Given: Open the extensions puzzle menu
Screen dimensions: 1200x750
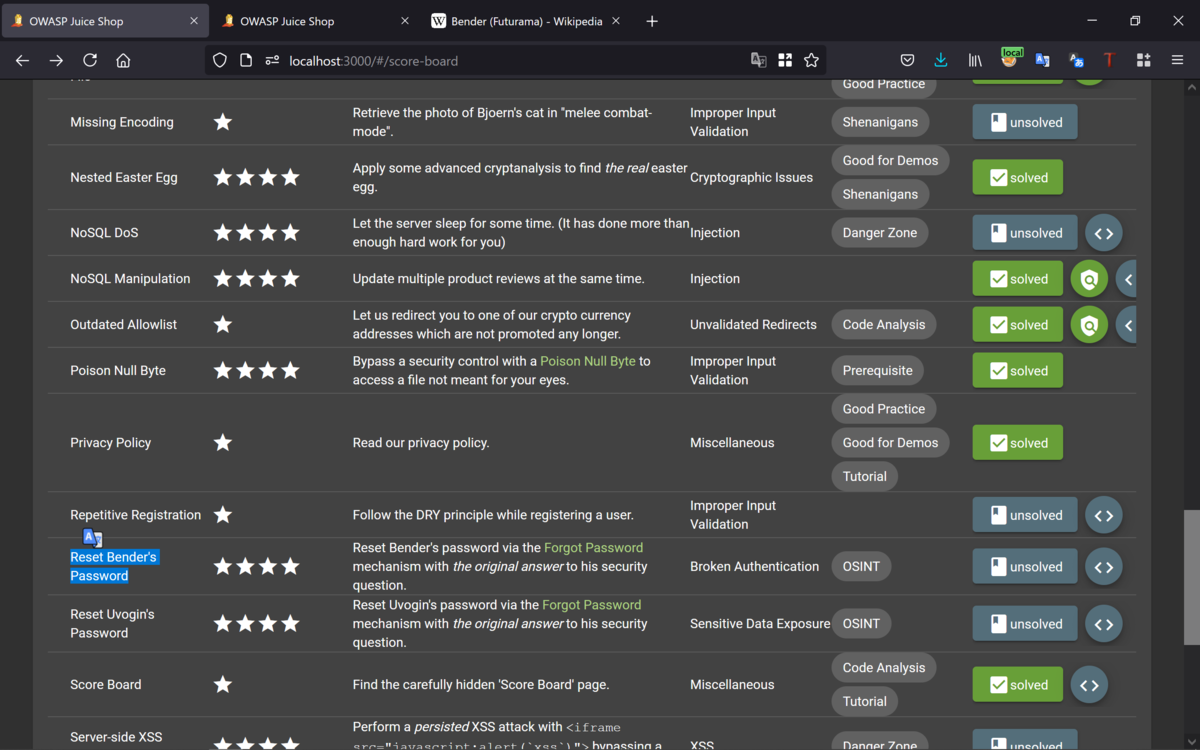Looking at the screenshot, I should click(x=1143, y=61).
